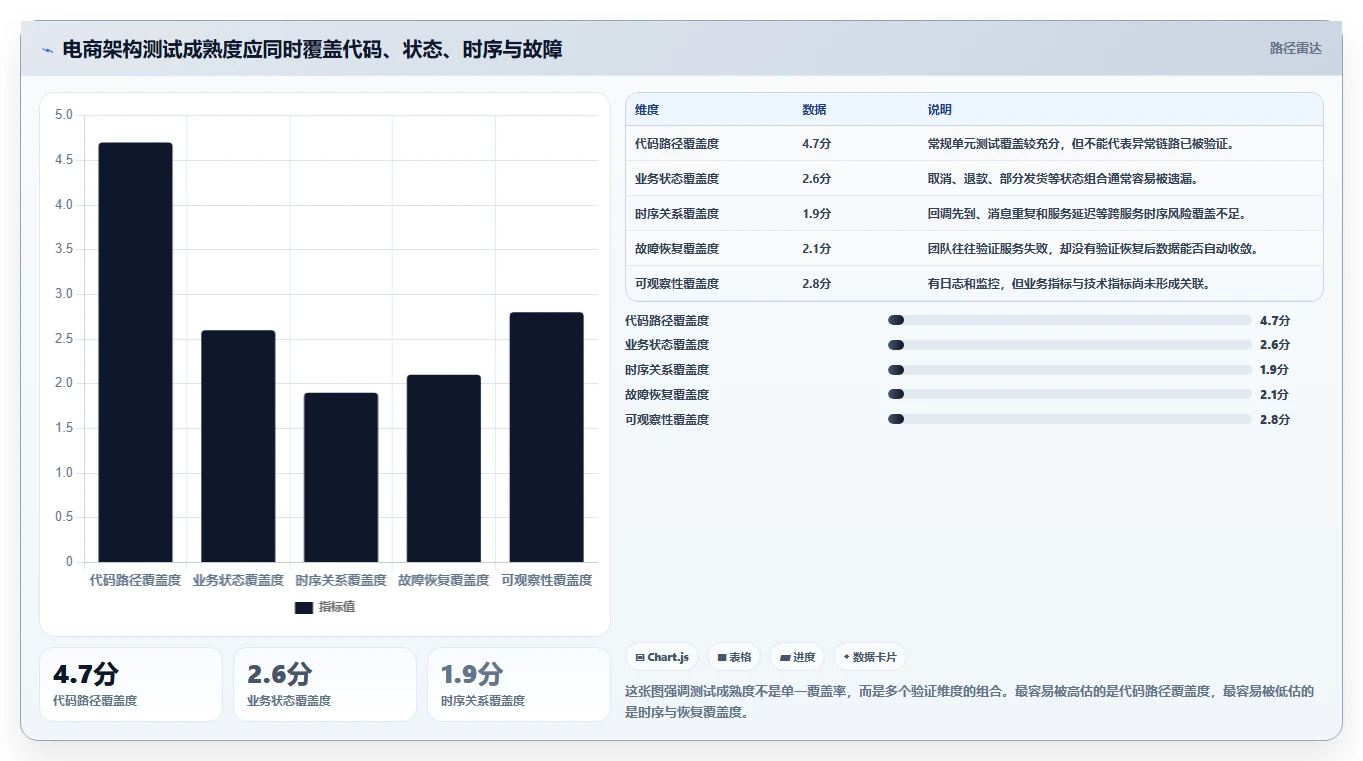Click the 业务状态覆盖度 progress bar
Viewport: 1363px width, 761px height.
click(1070, 345)
